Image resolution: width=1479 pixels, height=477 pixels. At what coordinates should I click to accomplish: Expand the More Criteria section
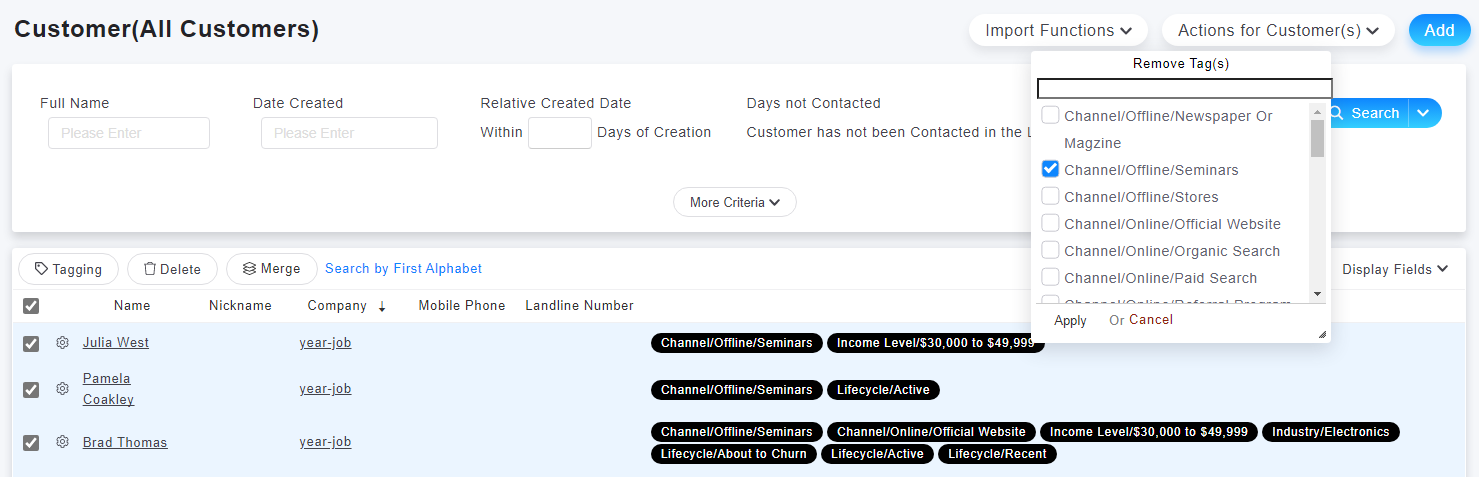[x=735, y=202]
